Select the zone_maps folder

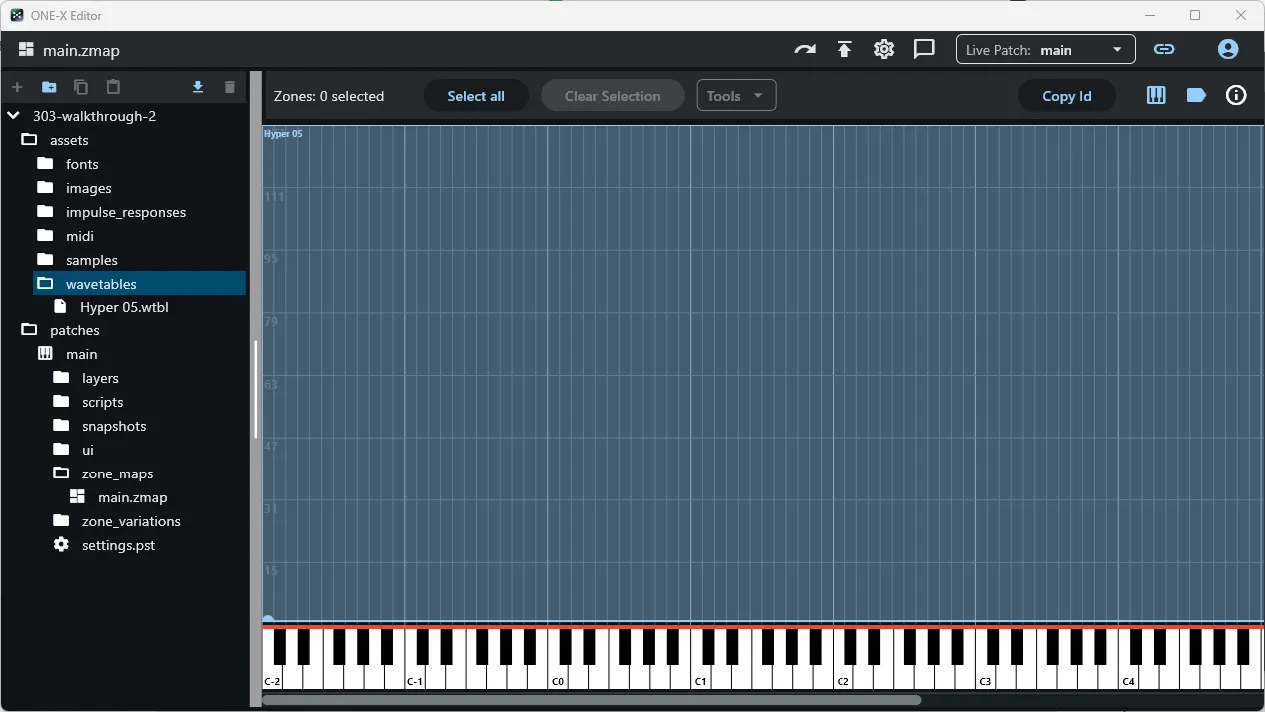pyautogui.click(x=117, y=474)
